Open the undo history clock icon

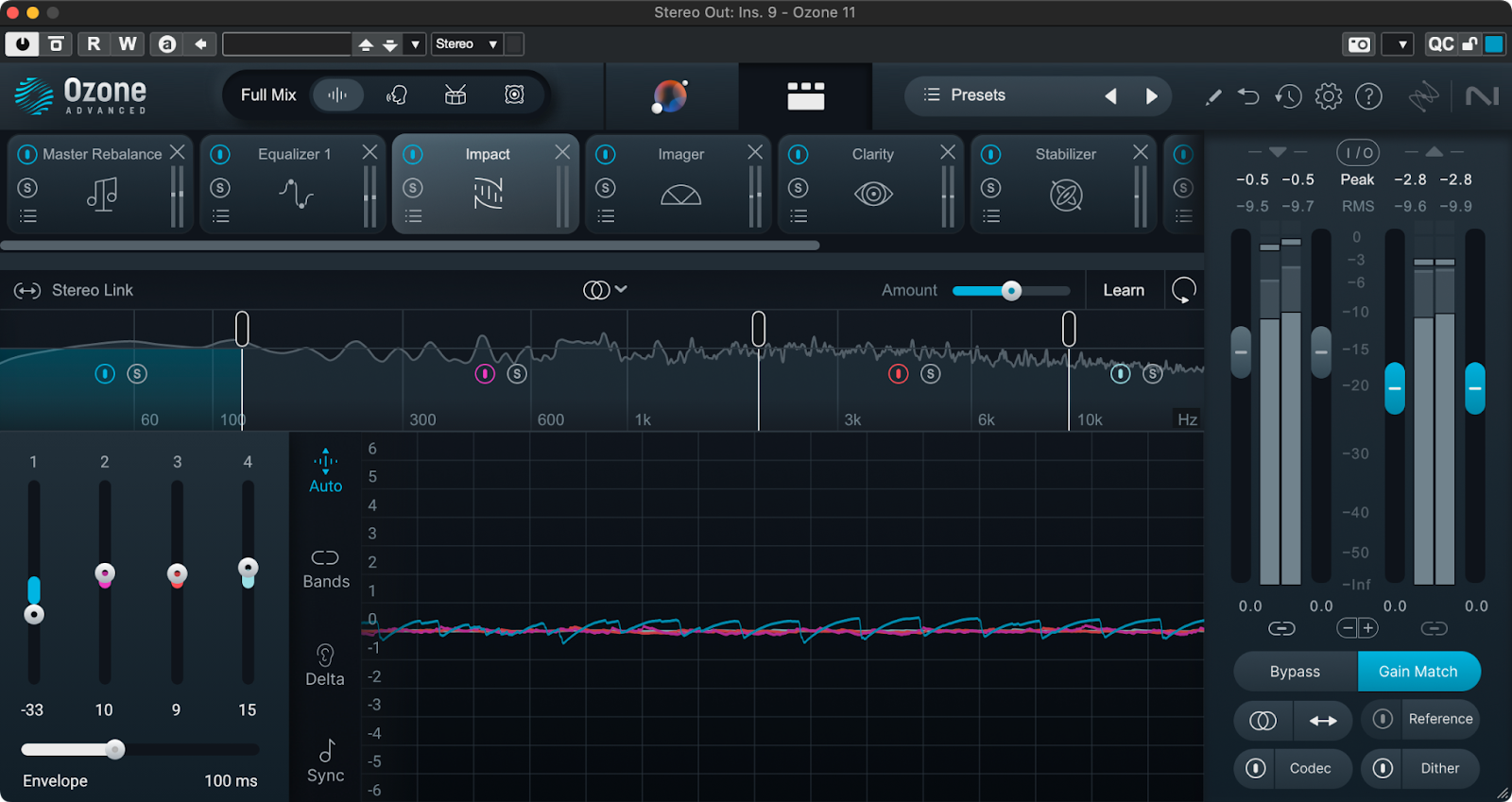coord(1288,96)
